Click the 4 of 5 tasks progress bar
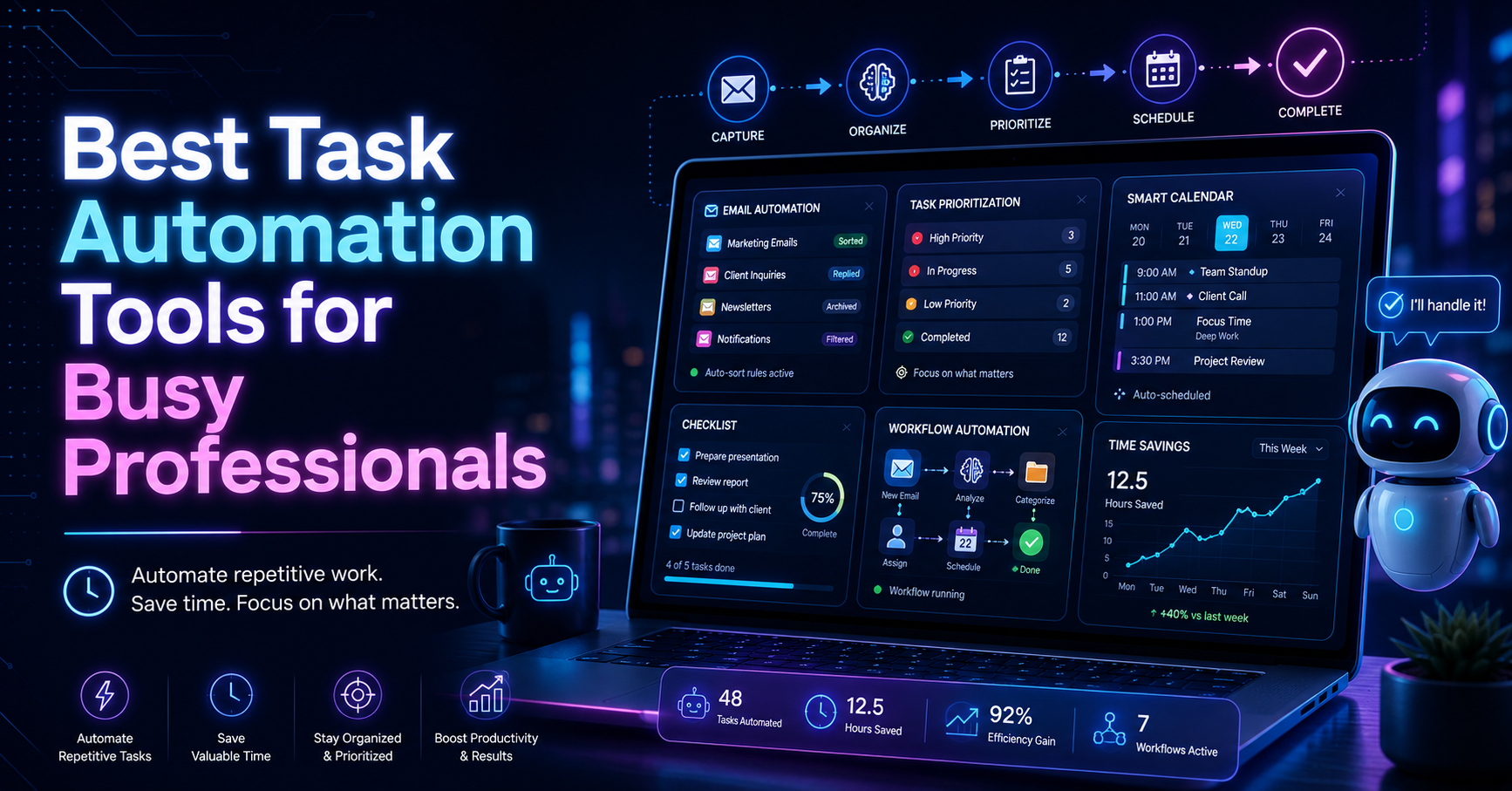Screen dimensions: 1512x791 (748, 585)
